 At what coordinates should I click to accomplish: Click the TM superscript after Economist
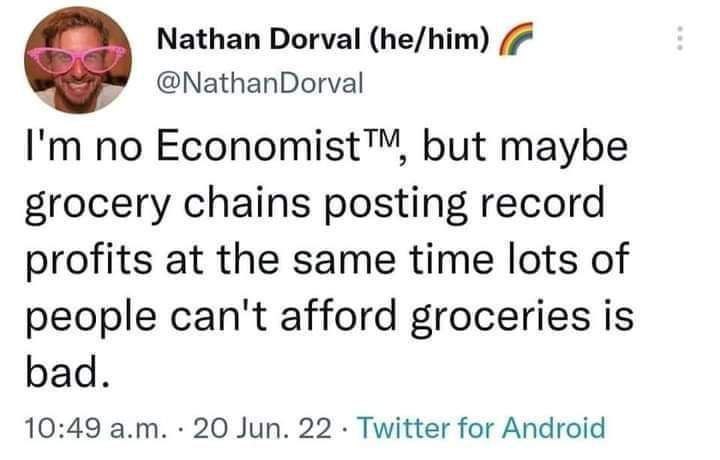point(381,143)
